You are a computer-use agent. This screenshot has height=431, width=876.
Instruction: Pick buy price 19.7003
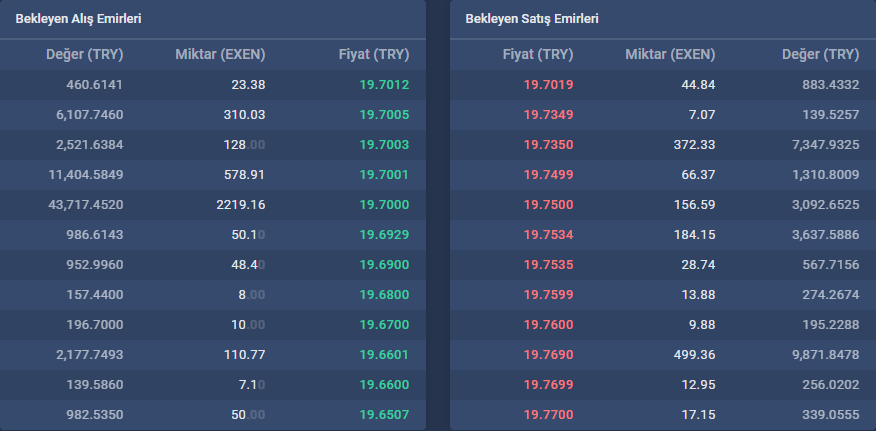pos(384,145)
